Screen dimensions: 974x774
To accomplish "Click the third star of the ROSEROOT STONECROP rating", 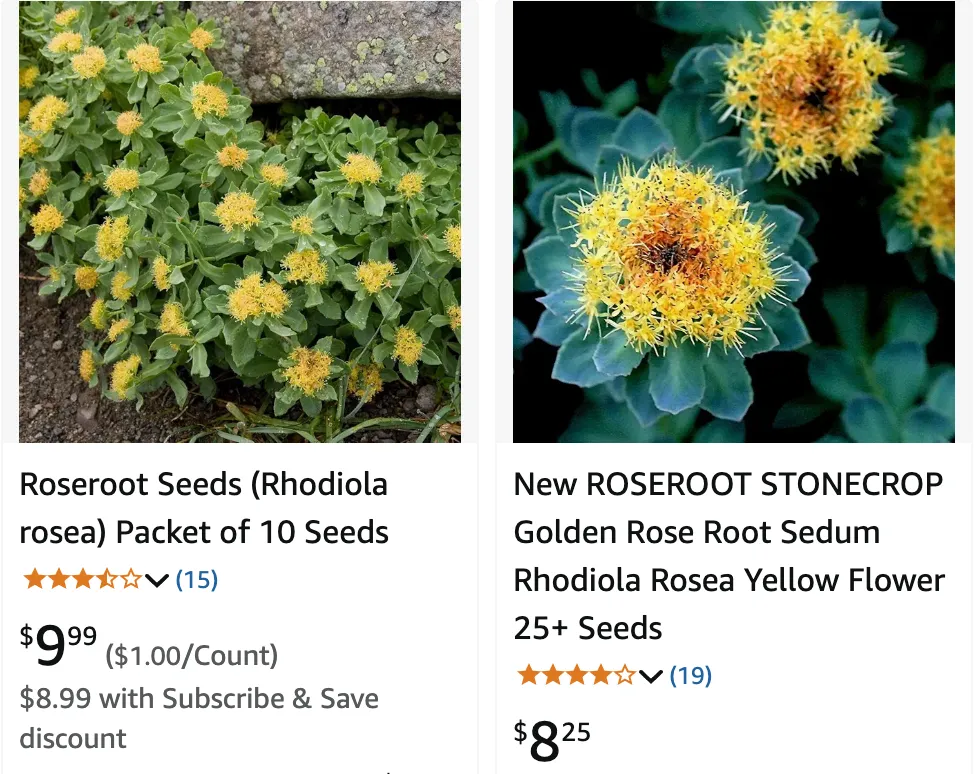I will 577,675.
